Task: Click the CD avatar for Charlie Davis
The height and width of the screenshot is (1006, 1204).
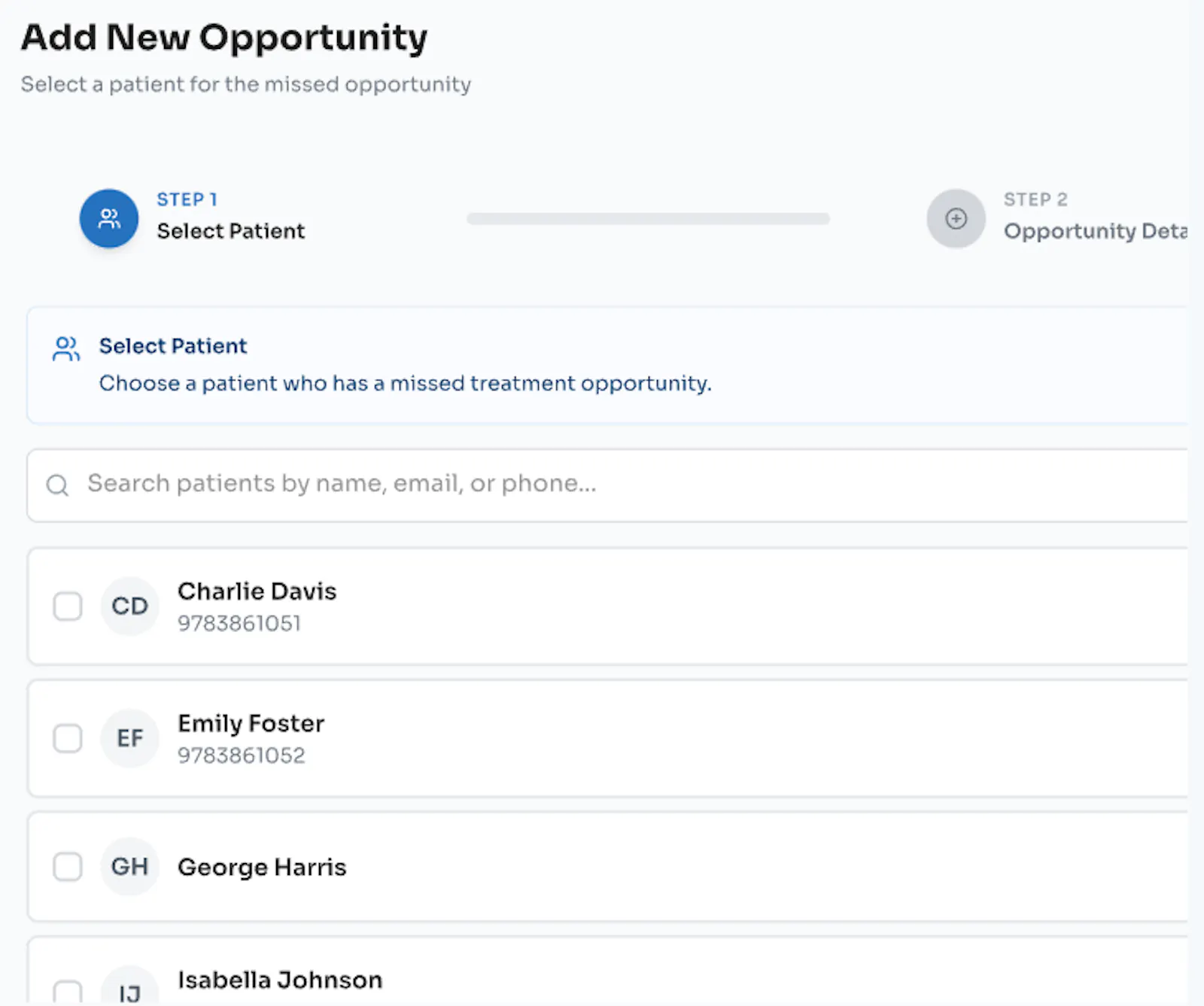Action: tap(129, 606)
